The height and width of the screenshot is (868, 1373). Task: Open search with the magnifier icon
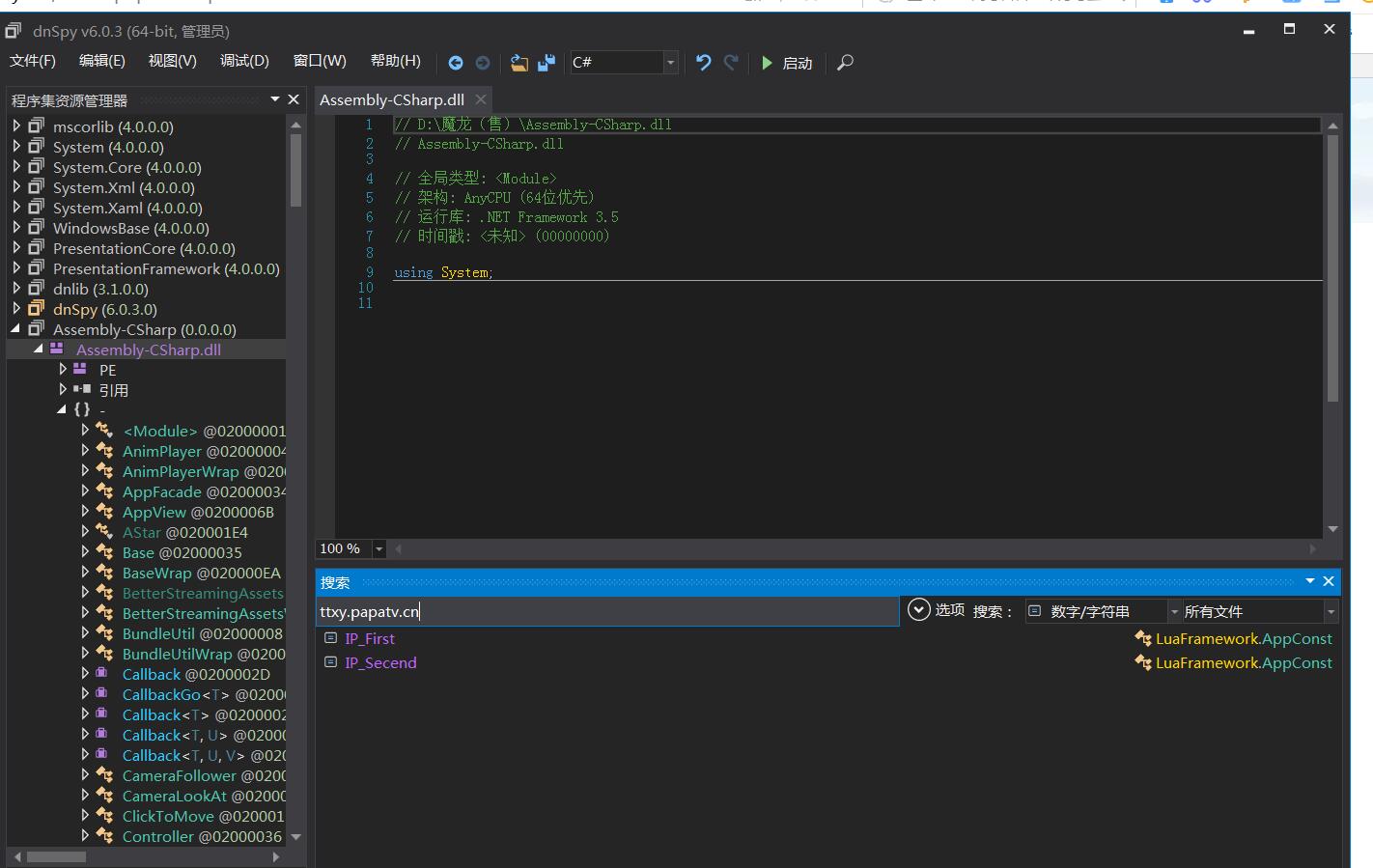click(845, 63)
